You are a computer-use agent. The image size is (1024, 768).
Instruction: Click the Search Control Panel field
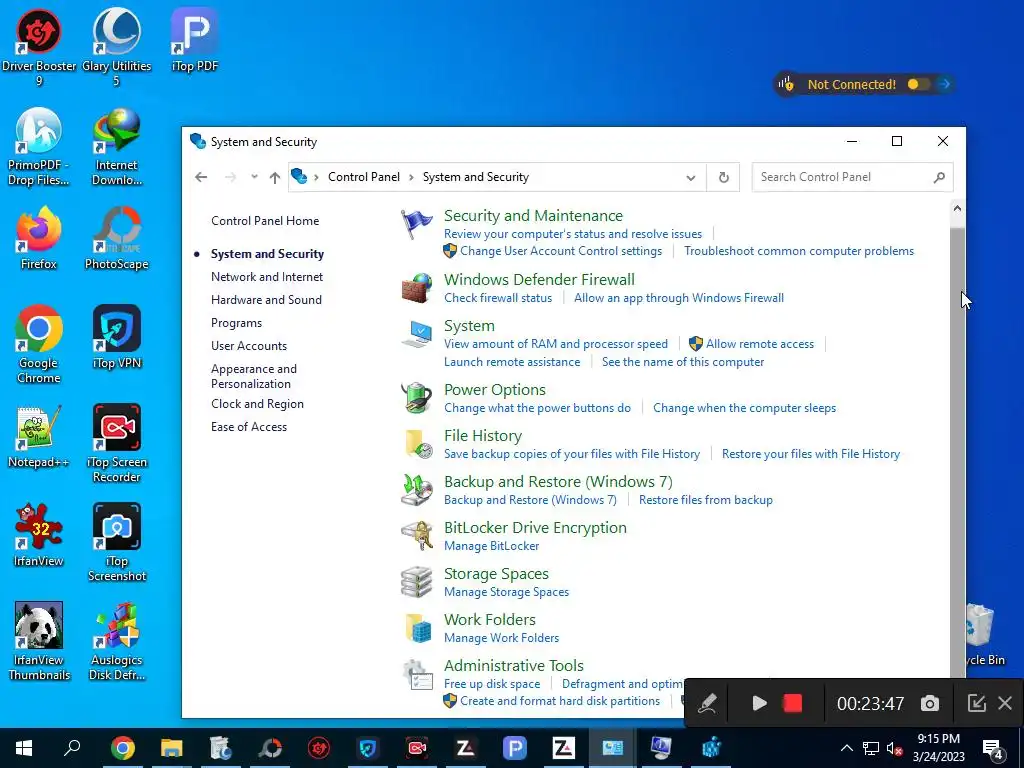852,177
